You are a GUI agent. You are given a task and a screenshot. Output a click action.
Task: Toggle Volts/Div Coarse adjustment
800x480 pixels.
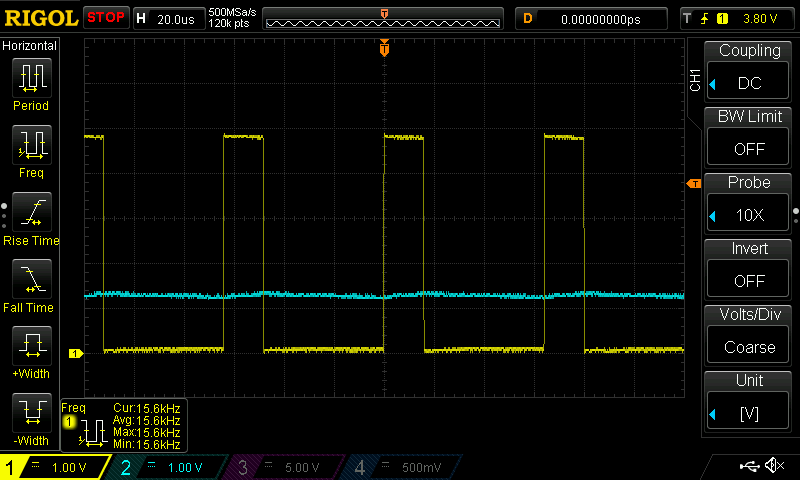(x=748, y=346)
